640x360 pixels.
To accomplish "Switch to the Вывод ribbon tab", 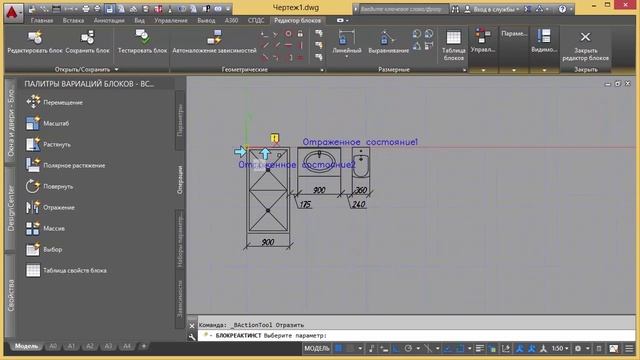I will tap(206, 20).
